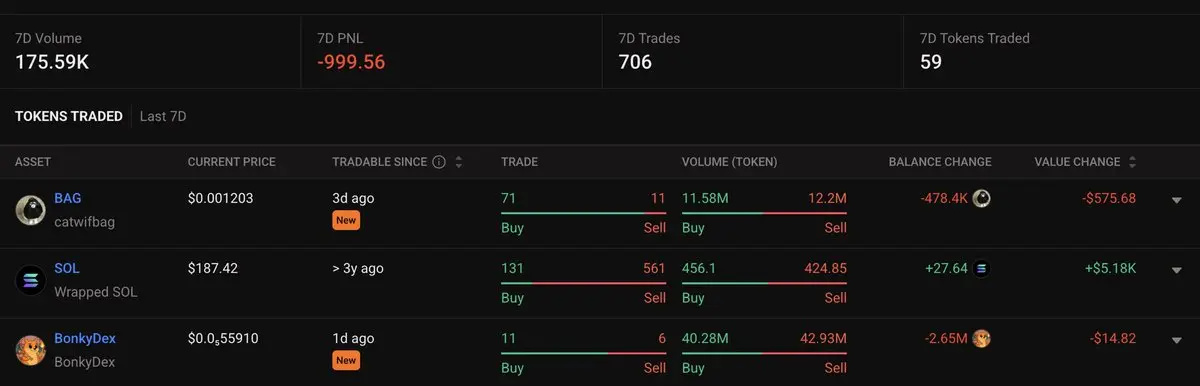Sort by Value Change column arrows
Screen dimensions: 1200x386
point(1132,162)
